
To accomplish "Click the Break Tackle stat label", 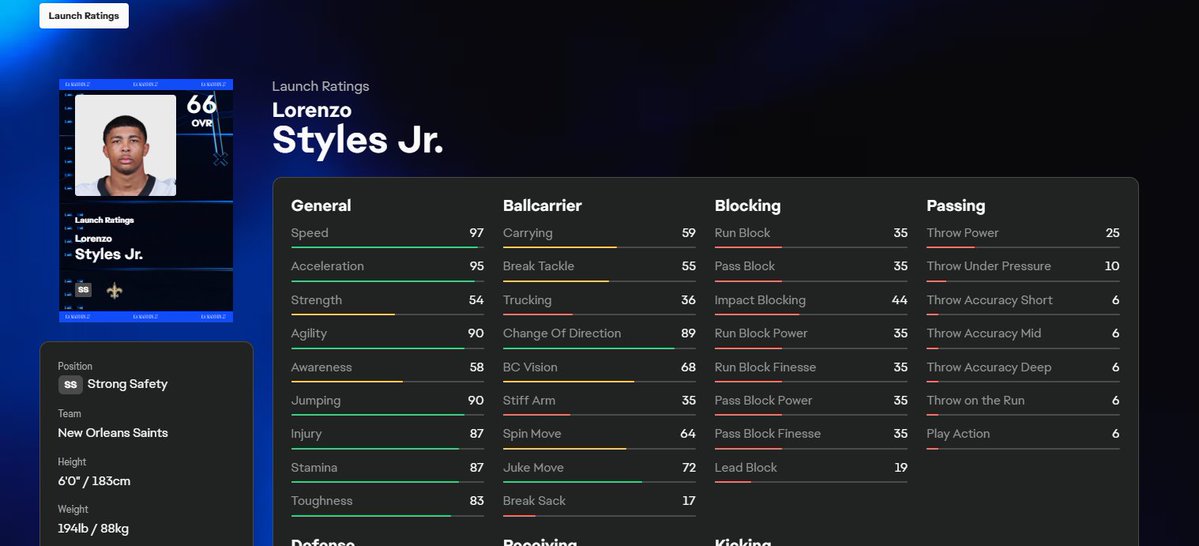I will [x=538, y=266].
